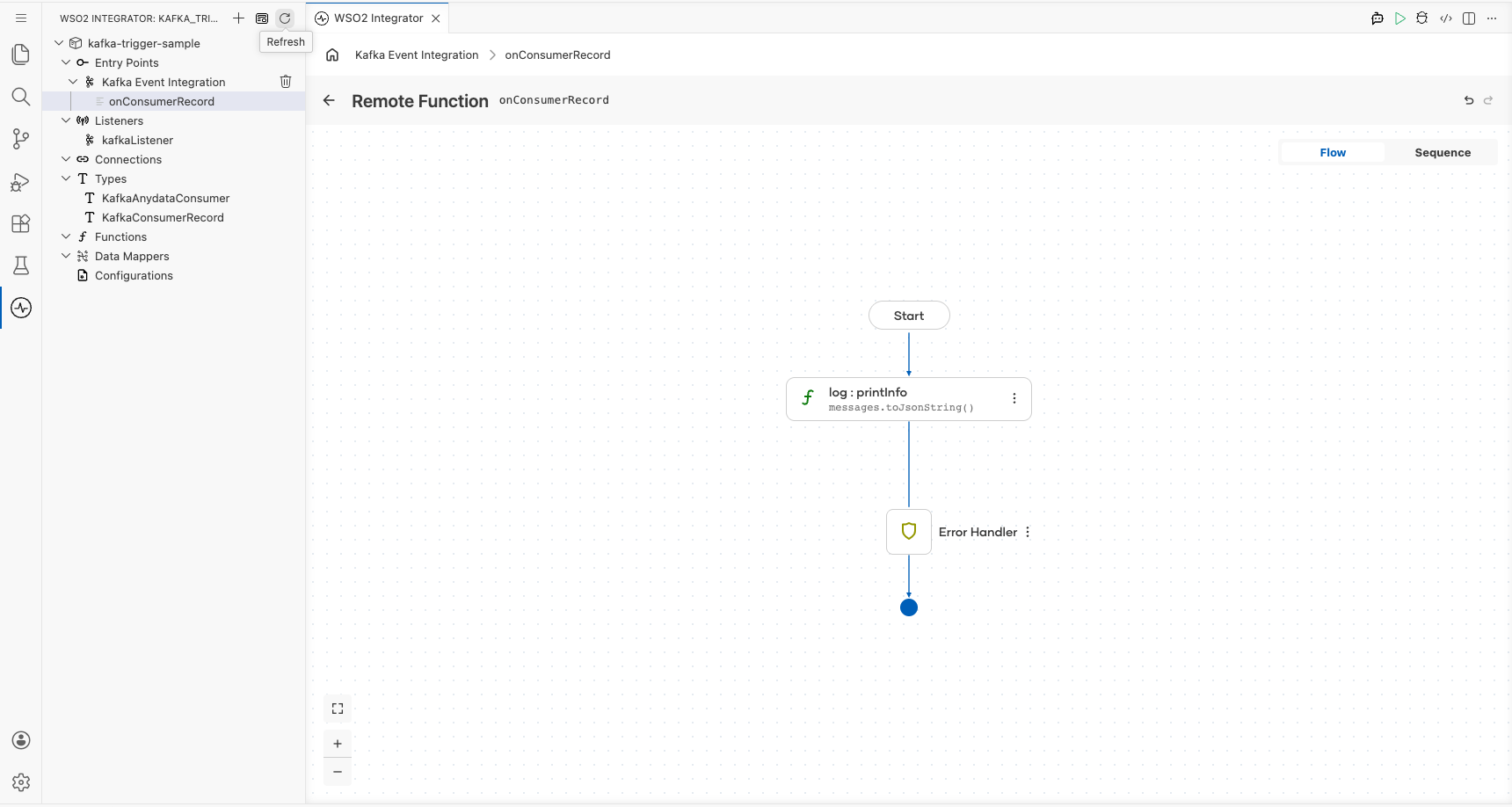Open the Manage settings gear
The height and width of the screenshot is (807, 1512).
(x=21, y=782)
